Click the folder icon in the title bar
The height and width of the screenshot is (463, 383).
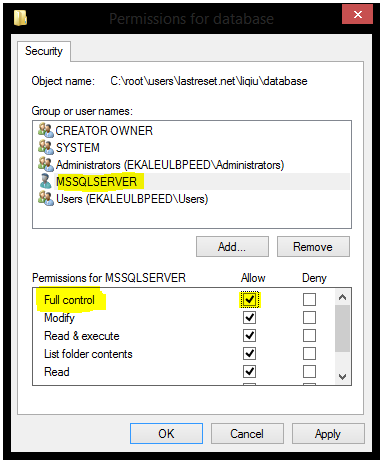tap(20, 18)
